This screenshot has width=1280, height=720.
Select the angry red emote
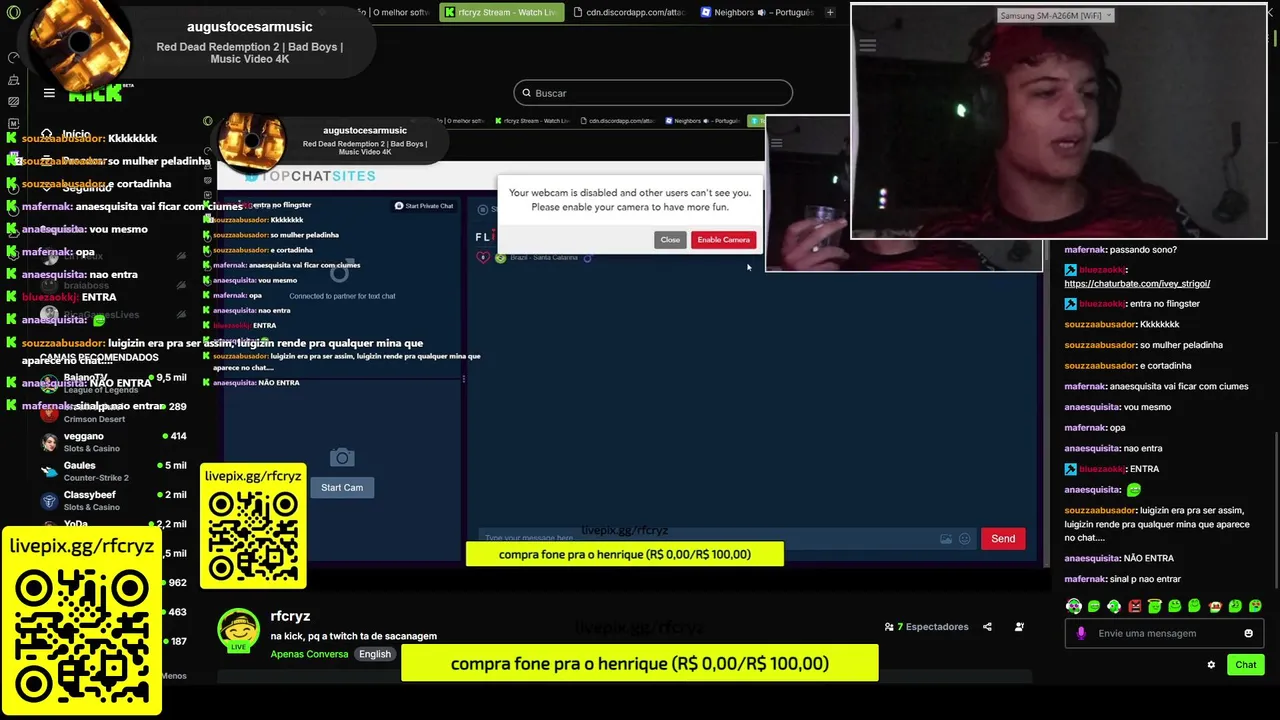coord(1135,606)
